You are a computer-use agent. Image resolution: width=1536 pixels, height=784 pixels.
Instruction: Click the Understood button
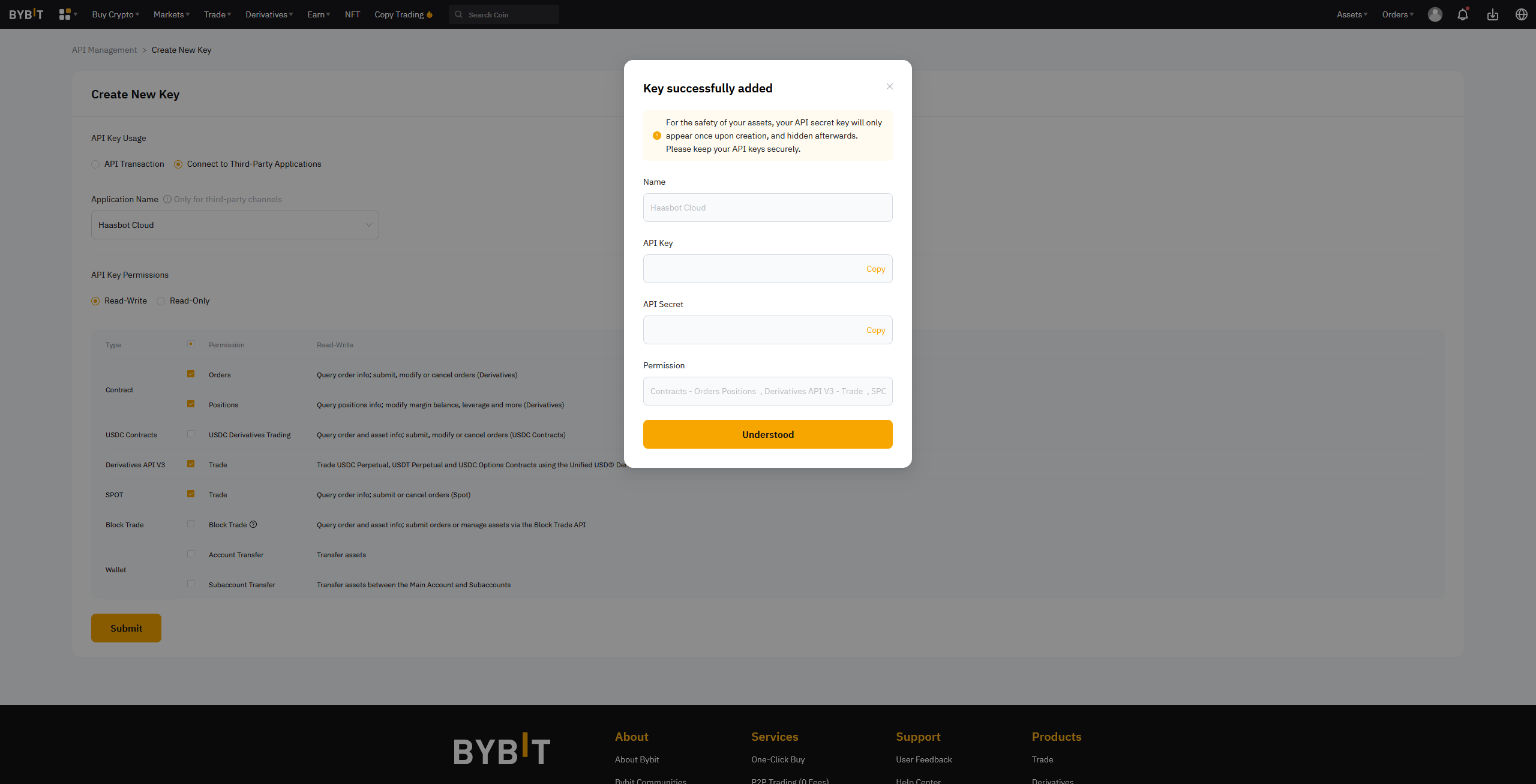tap(767, 434)
